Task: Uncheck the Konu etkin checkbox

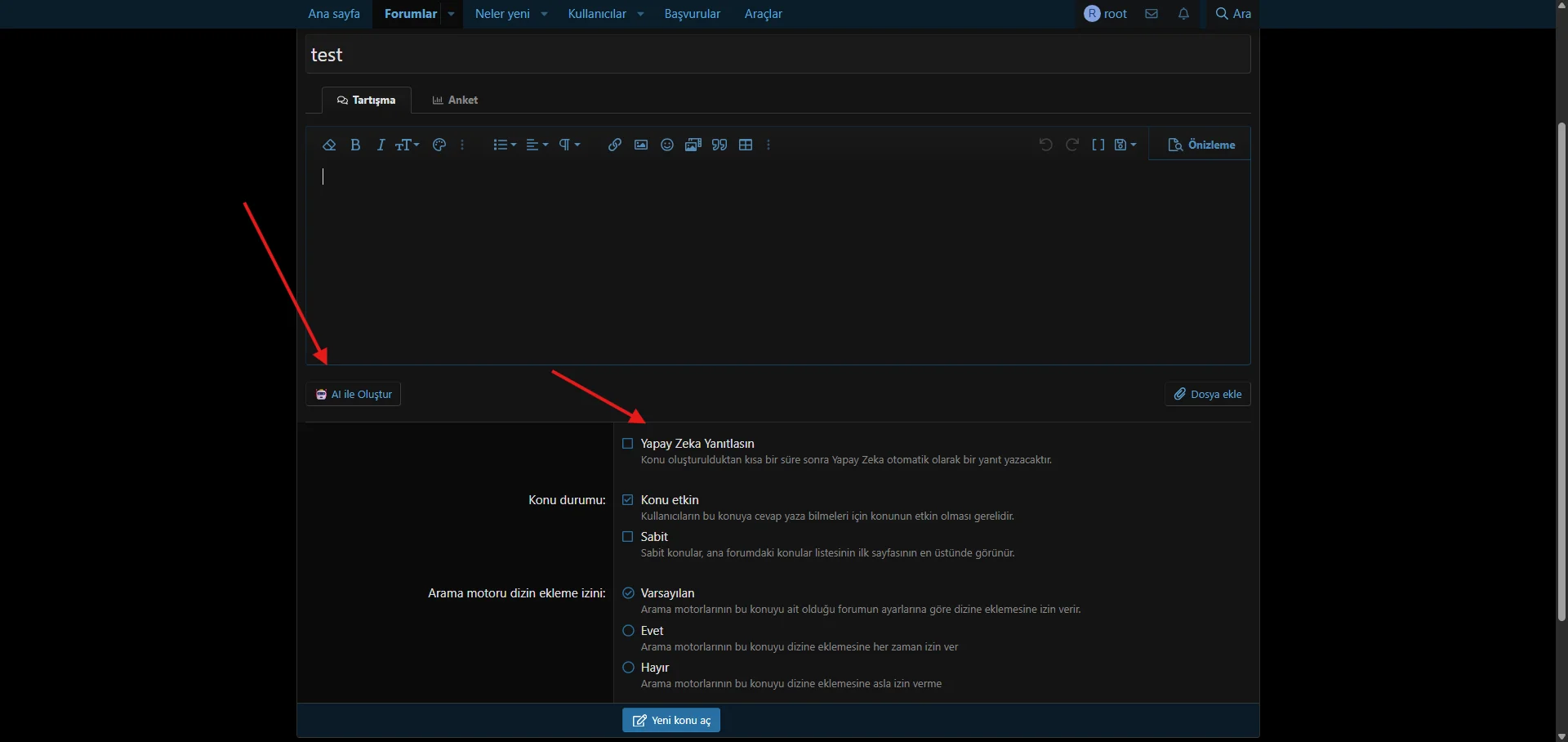Action: tap(628, 500)
